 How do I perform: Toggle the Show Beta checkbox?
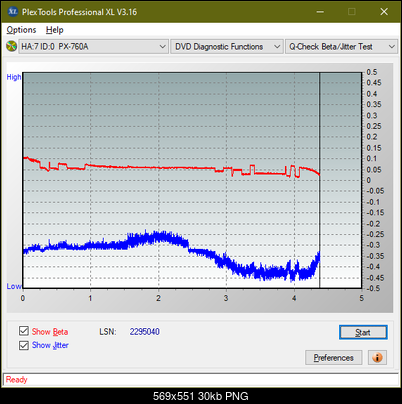(24, 331)
